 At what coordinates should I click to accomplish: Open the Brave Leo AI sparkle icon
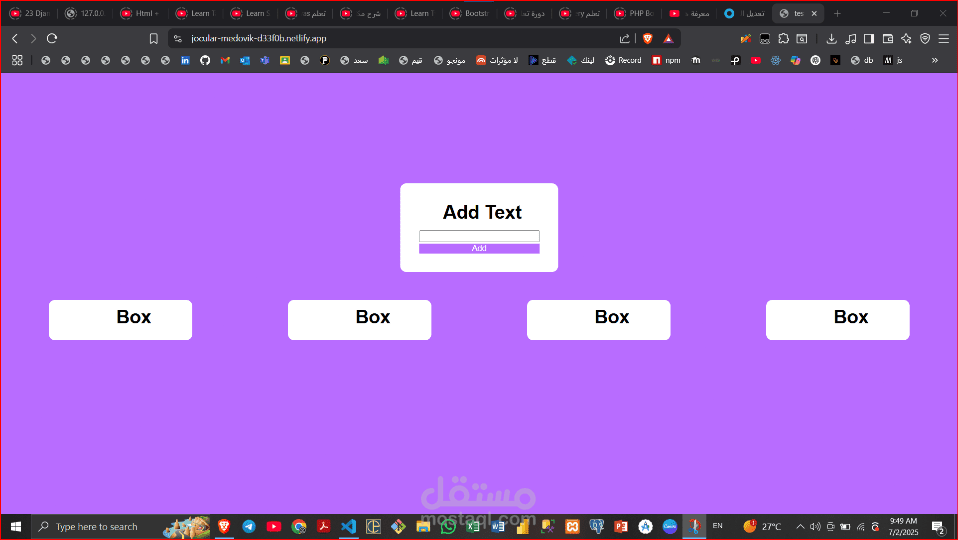coord(906,38)
